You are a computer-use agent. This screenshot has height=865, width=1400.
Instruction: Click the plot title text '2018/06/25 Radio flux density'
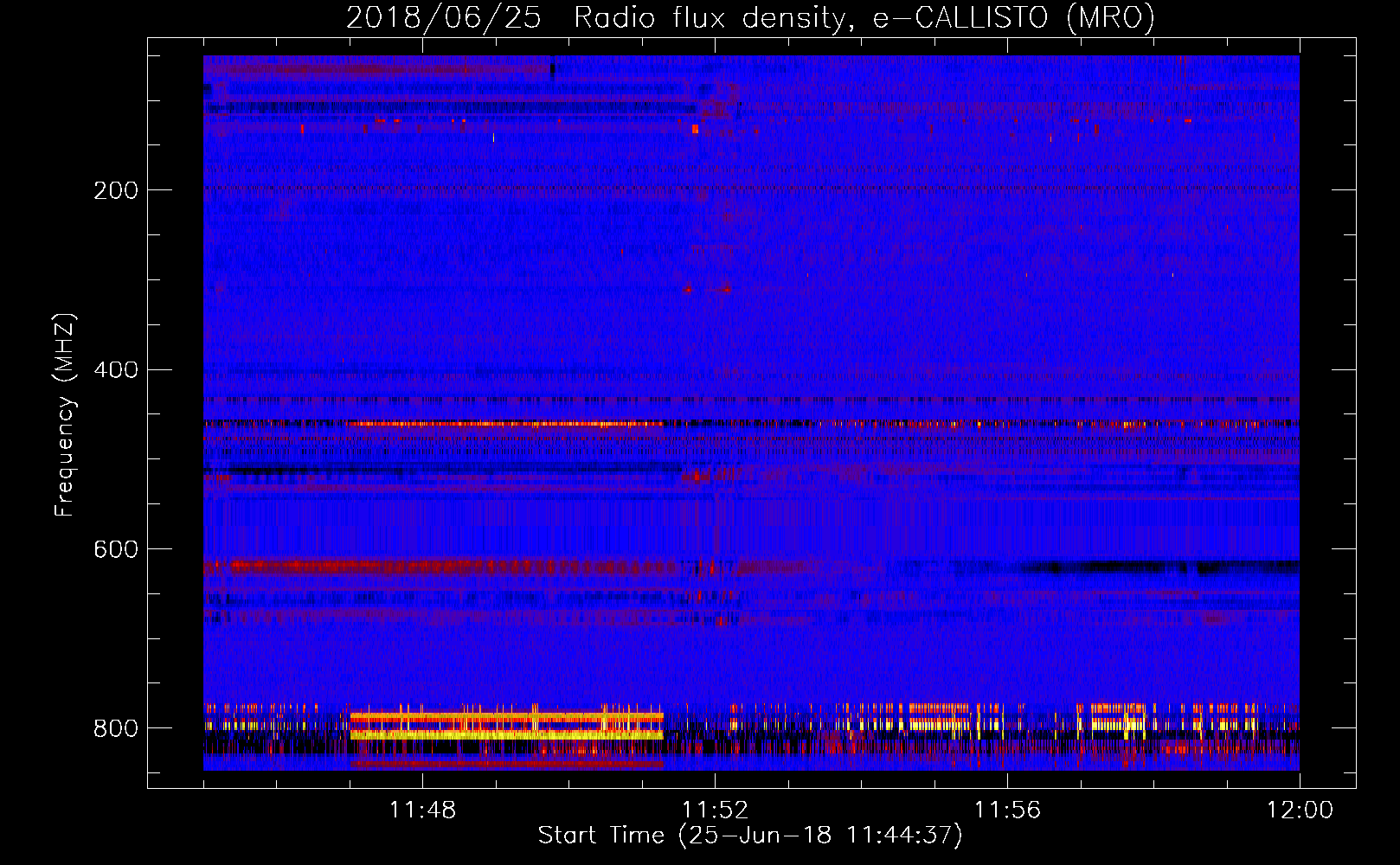[x=596, y=18]
